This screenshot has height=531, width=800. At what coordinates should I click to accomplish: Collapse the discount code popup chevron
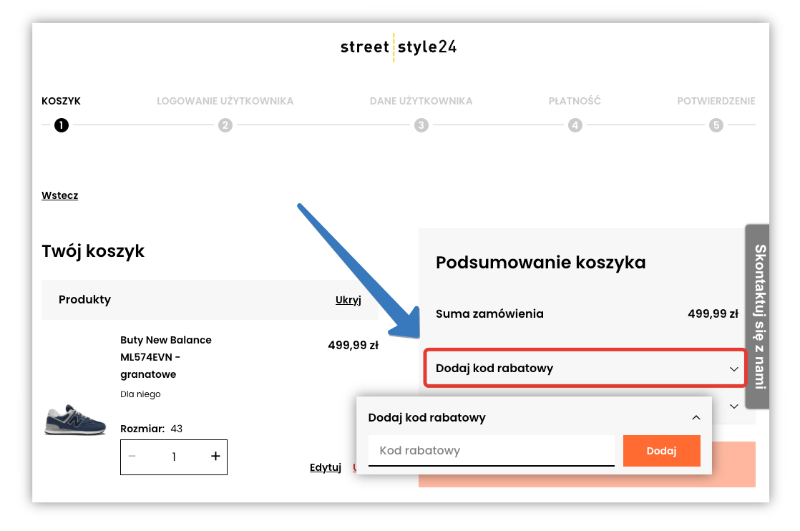click(x=696, y=417)
